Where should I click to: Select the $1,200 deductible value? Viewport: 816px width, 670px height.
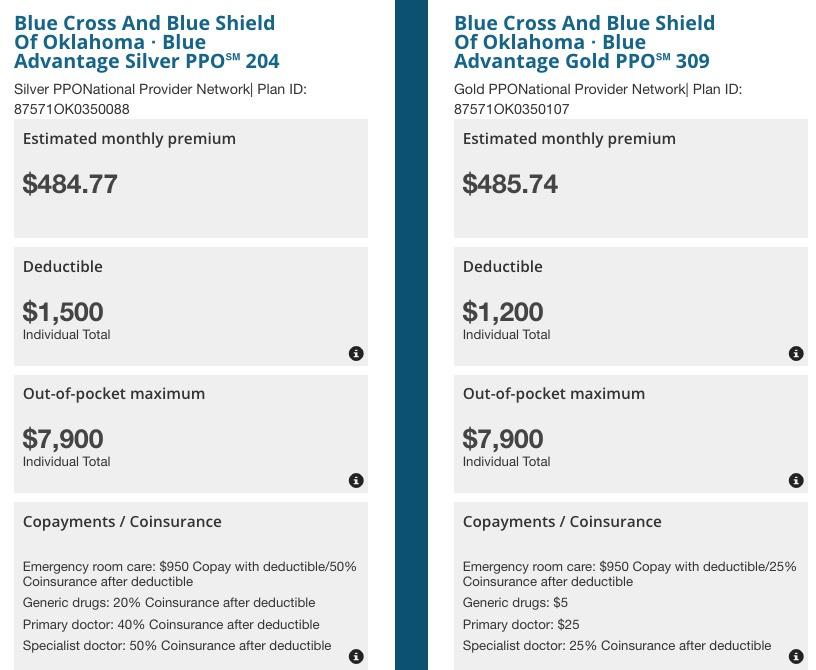[x=503, y=312]
